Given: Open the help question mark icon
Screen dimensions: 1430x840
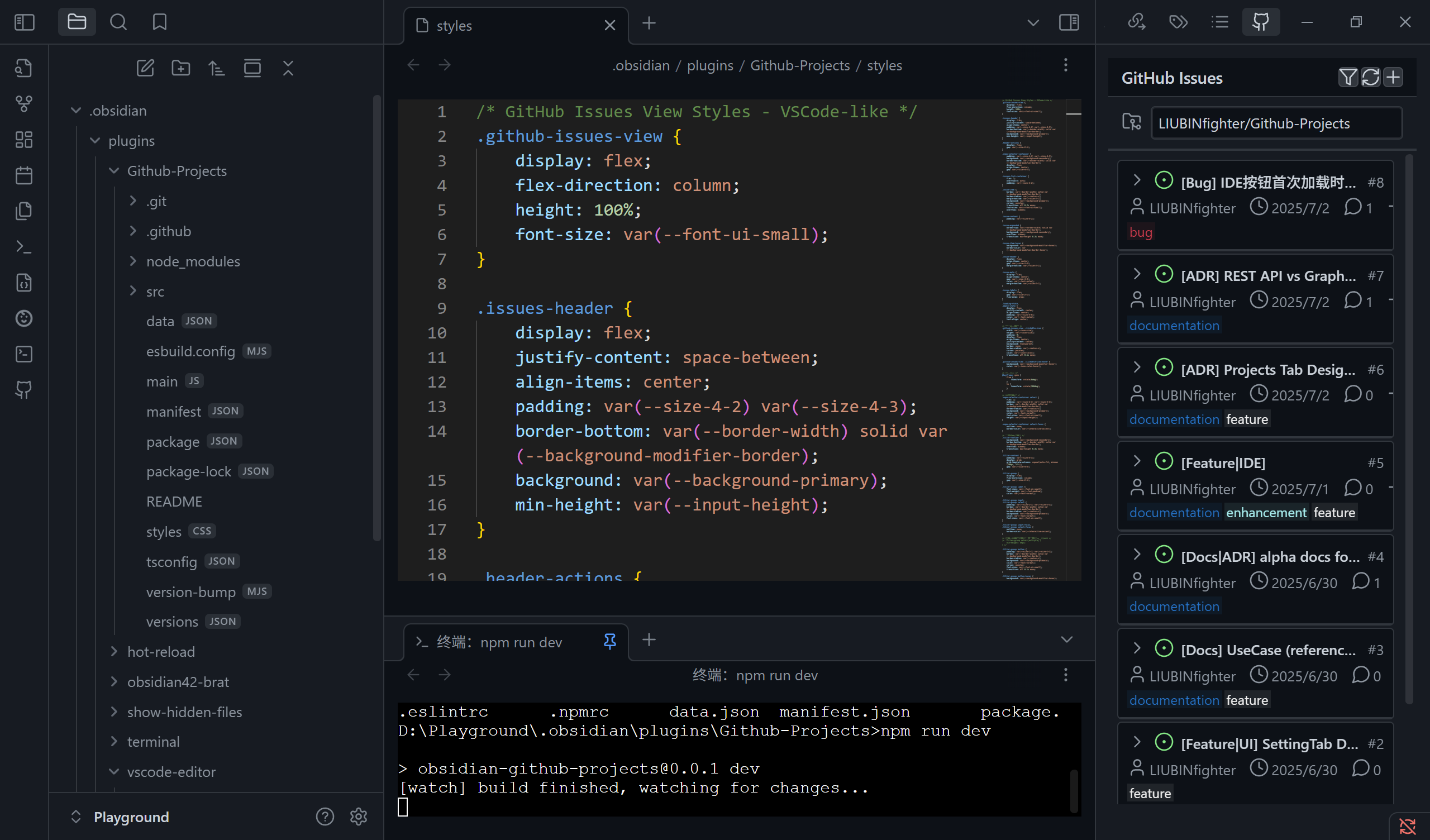Looking at the screenshot, I should tap(325, 817).
